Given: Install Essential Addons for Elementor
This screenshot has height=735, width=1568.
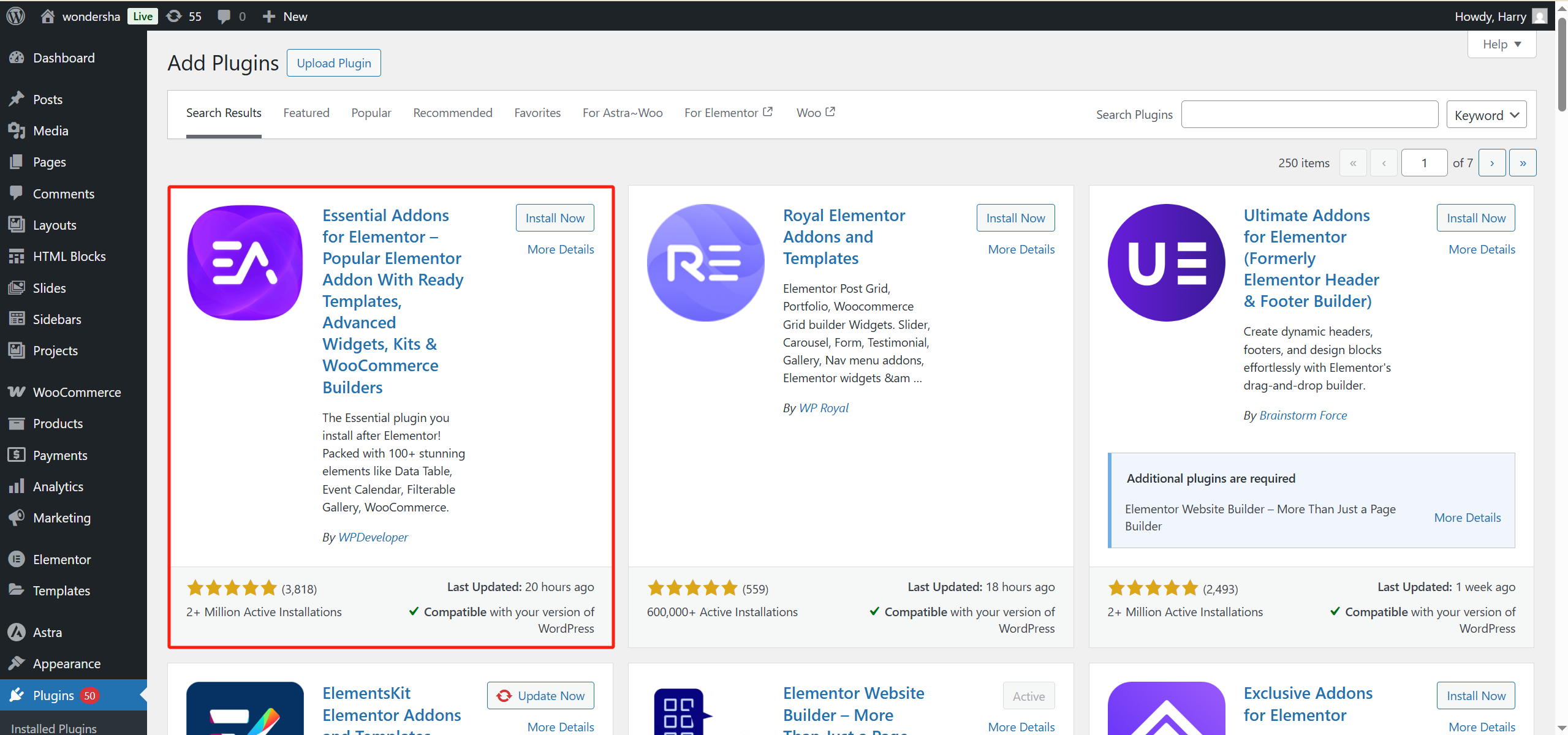Looking at the screenshot, I should pyautogui.click(x=554, y=217).
